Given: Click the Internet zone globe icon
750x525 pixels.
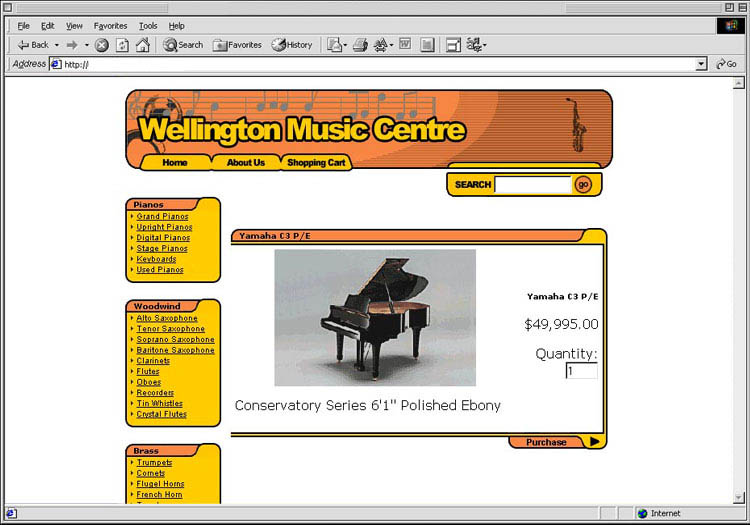Looking at the screenshot, I should (x=642, y=513).
